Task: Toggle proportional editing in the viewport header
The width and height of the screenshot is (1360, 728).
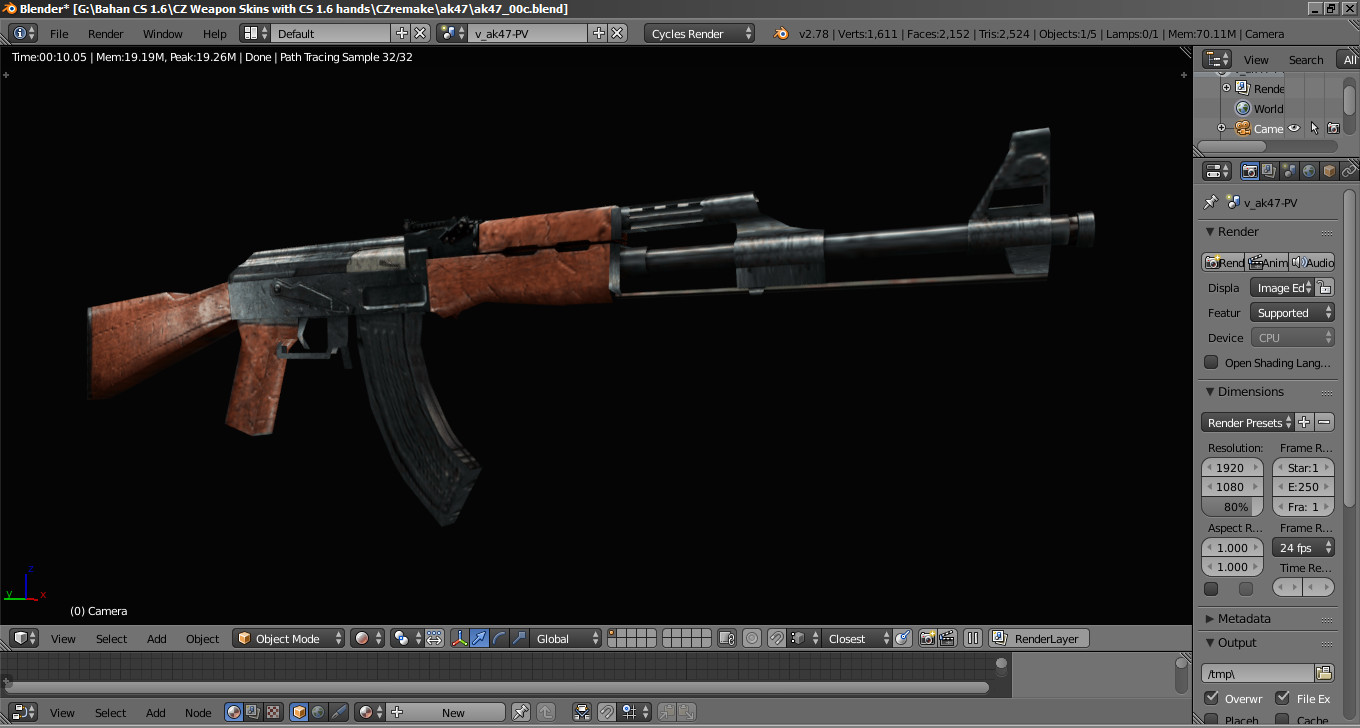Action: (750, 638)
